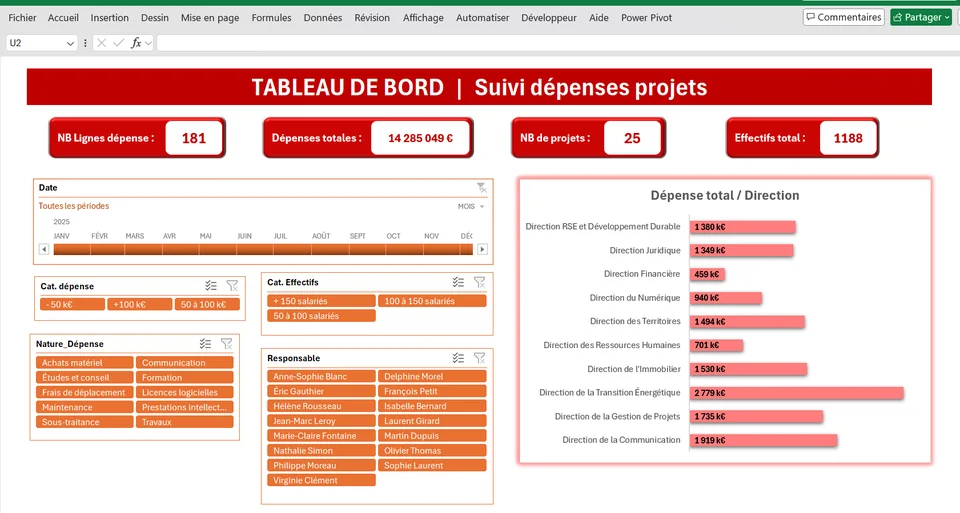Toggle multi-select on Cat. Effectifs slicer
This screenshot has width=960, height=513.
pos(459,282)
